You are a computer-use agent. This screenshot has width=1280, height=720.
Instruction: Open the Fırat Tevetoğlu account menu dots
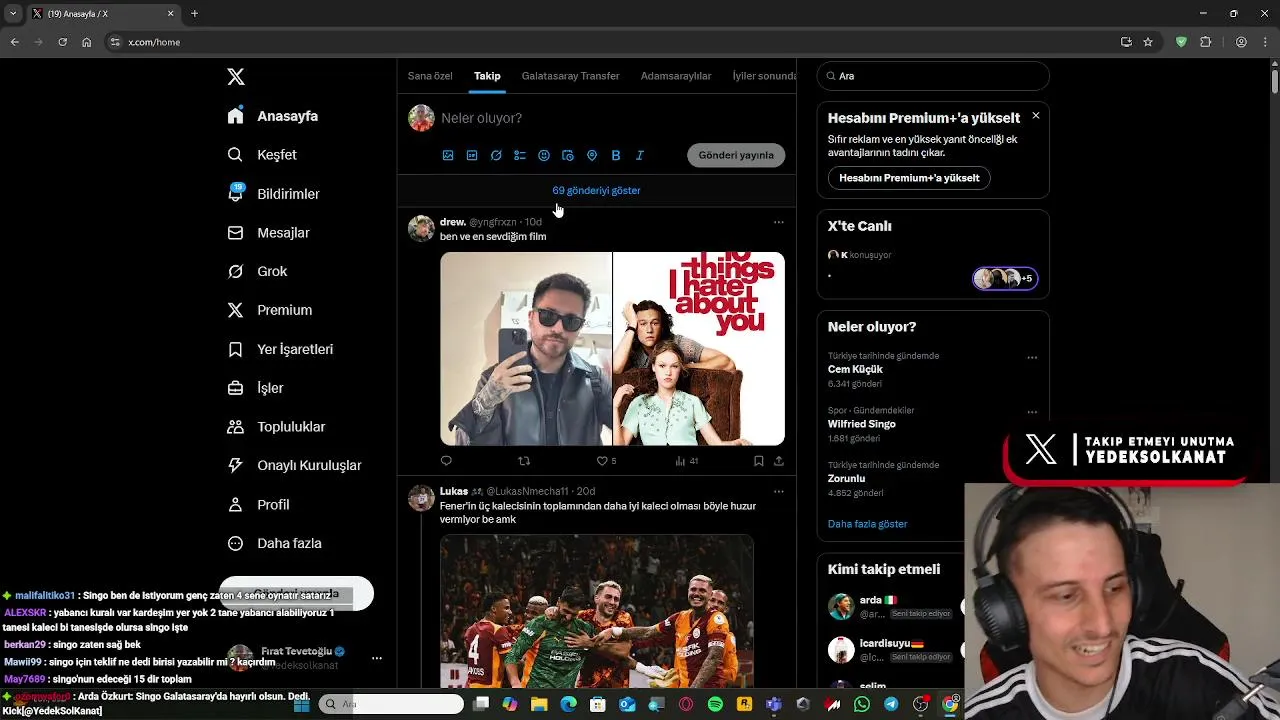pos(377,658)
